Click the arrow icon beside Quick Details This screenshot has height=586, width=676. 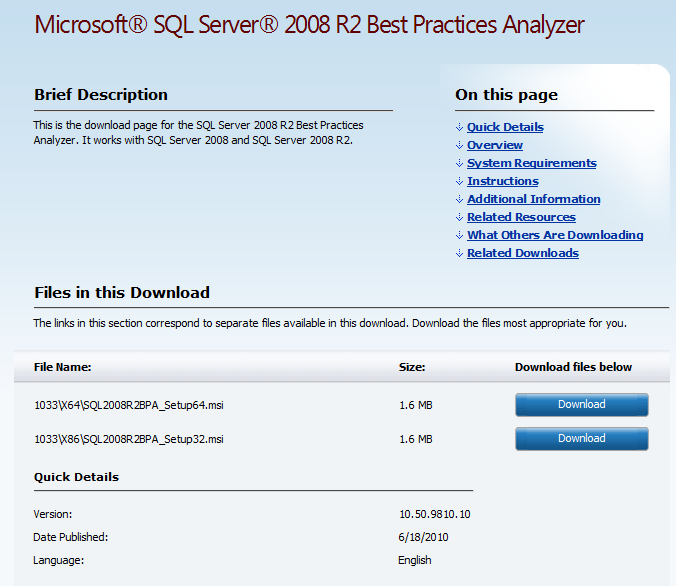[x=460, y=127]
